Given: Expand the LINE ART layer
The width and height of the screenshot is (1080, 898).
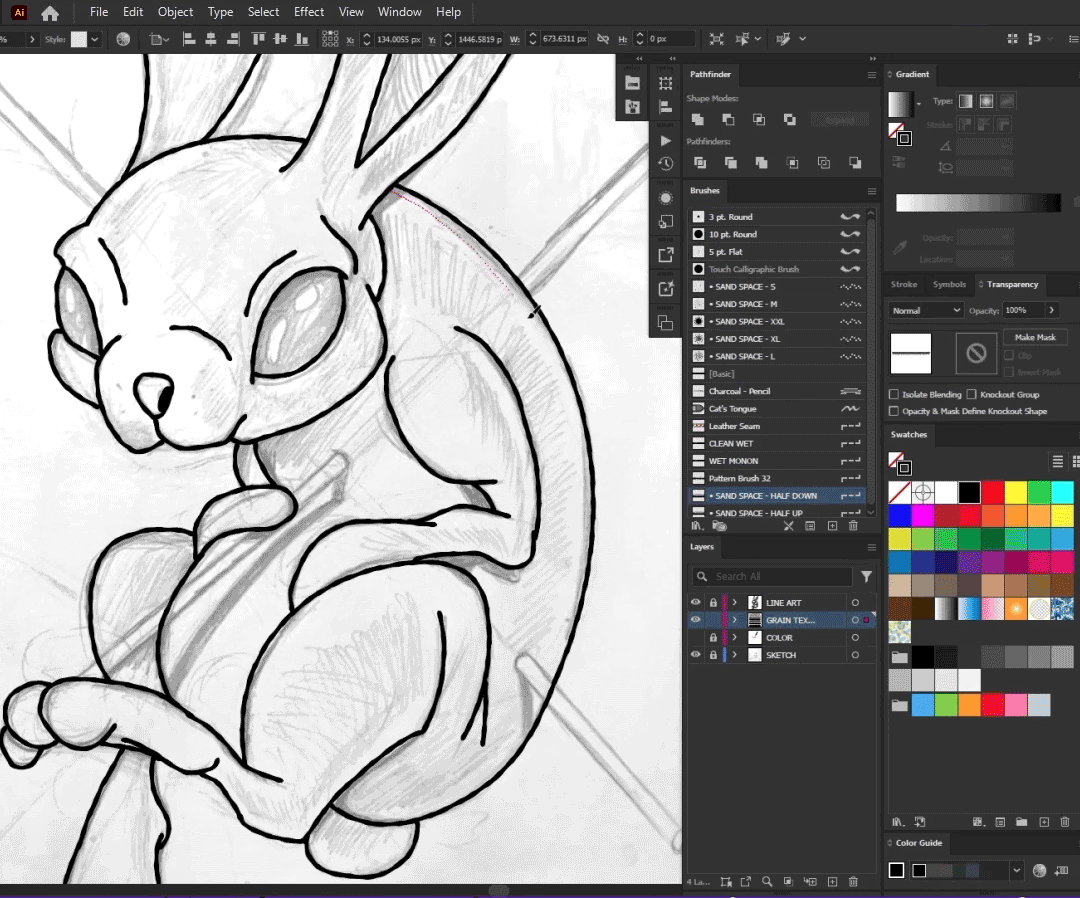Looking at the screenshot, I should (x=735, y=603).
